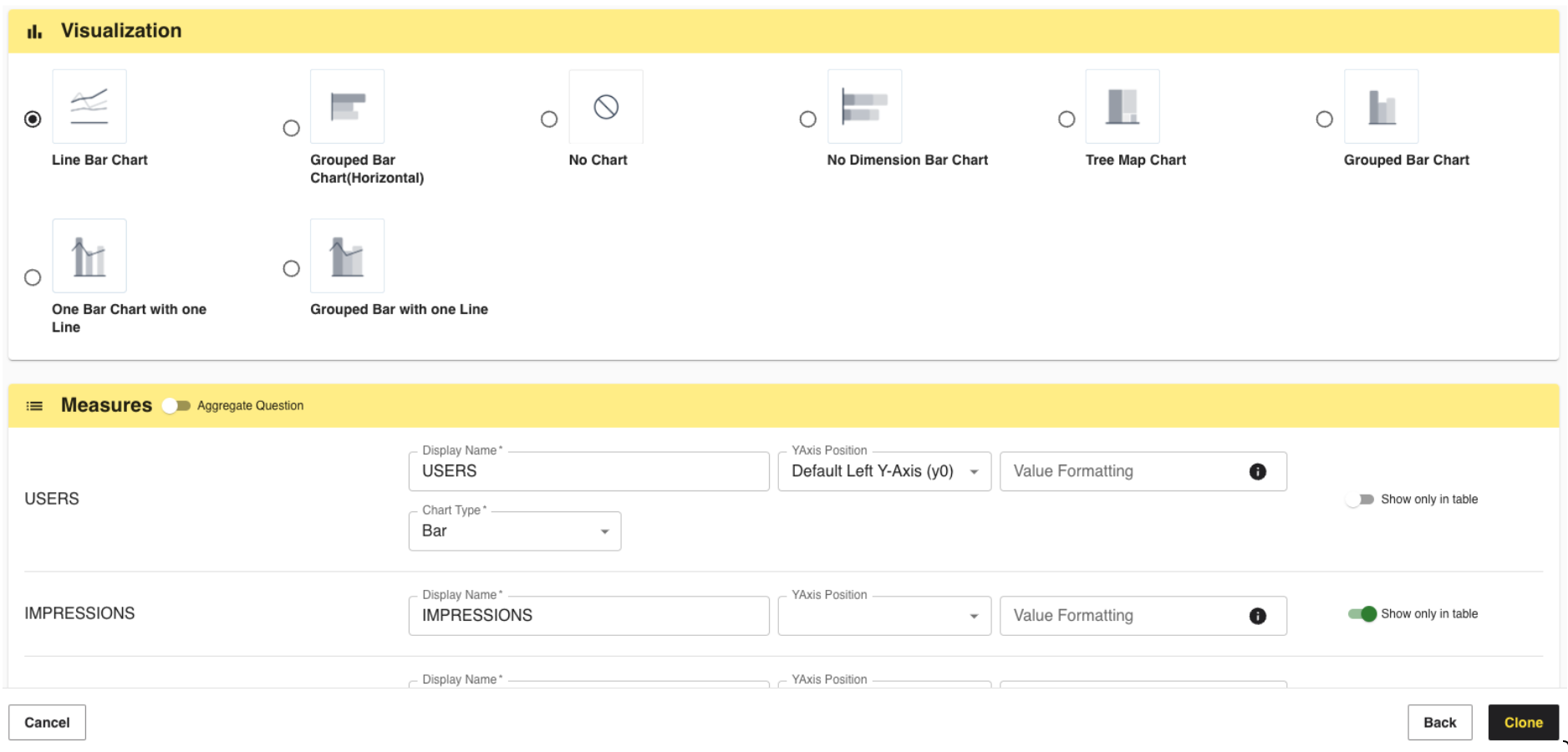Click the No Dimension Bar Chart label
Screen dimensions: 1568x752
(x=907, y=160)
